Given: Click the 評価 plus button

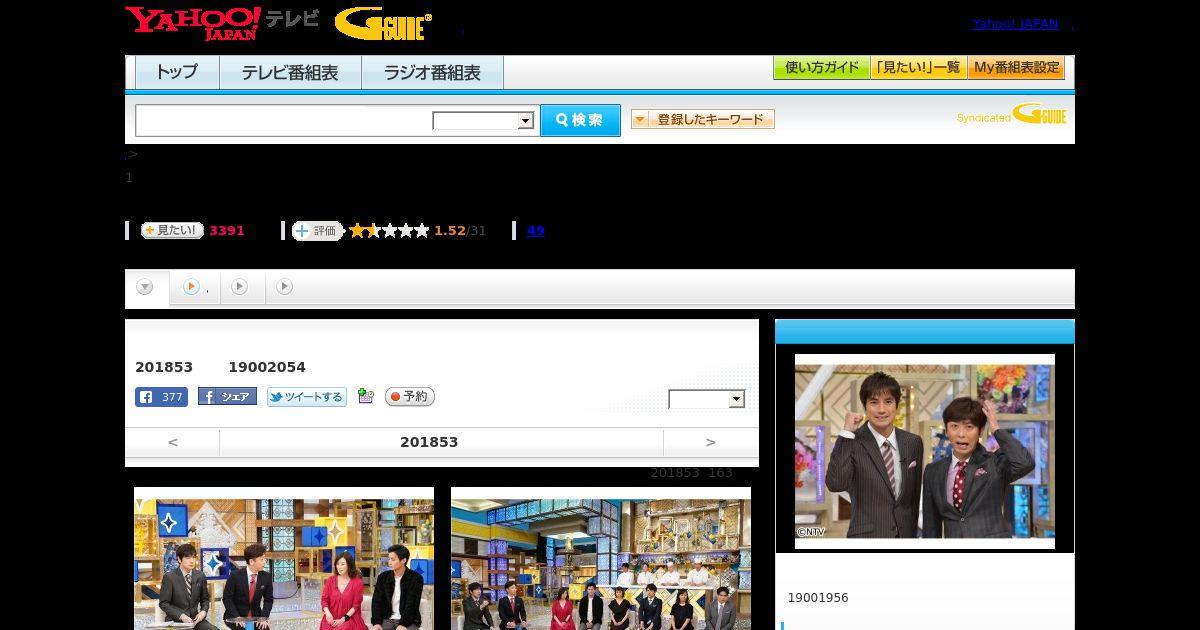Looking at the screenshot, I should point(317,231).
